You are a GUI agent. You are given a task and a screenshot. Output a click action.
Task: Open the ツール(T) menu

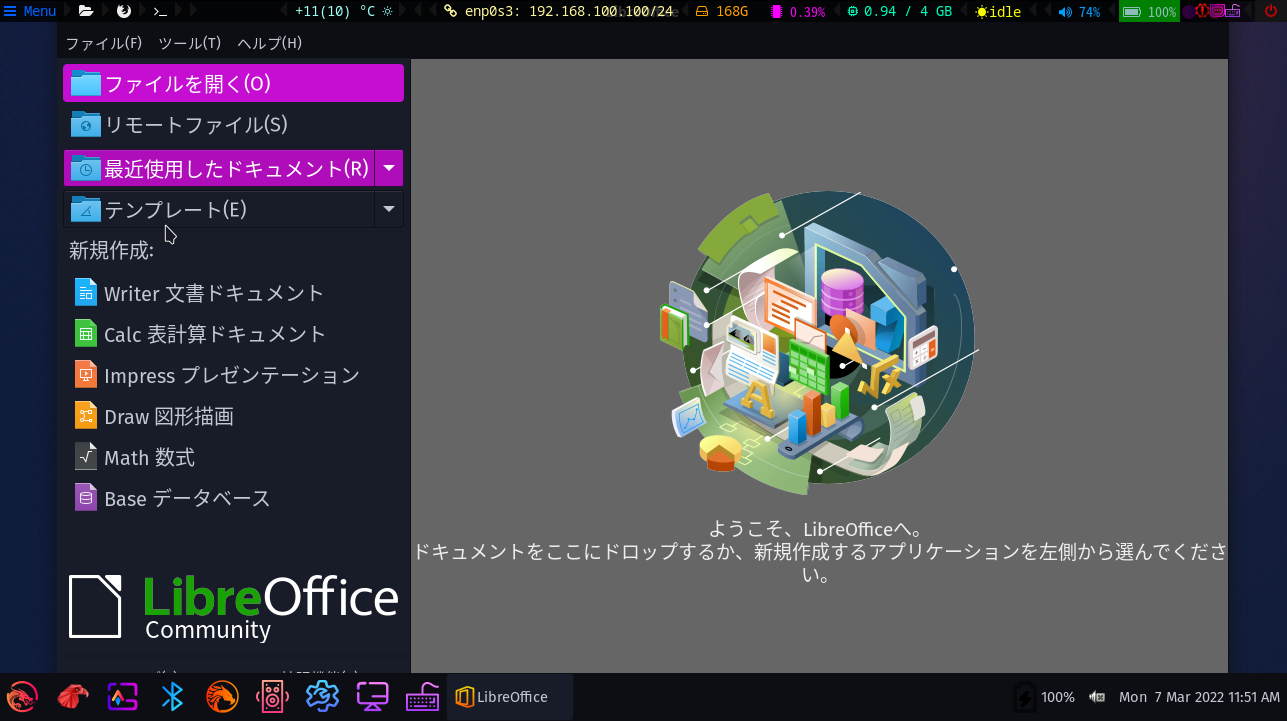190,43
